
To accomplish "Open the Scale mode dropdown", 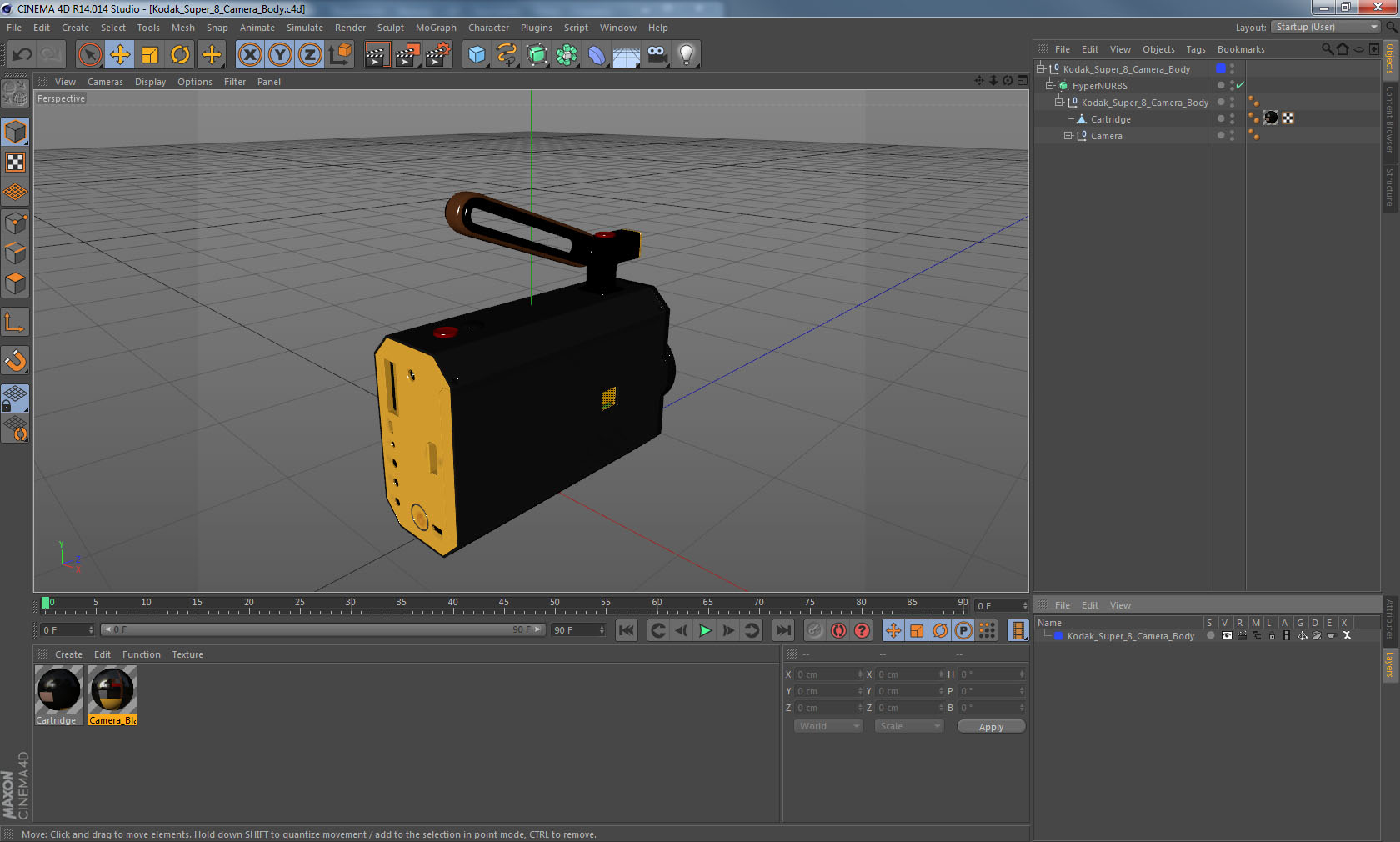I will (909, 726).
